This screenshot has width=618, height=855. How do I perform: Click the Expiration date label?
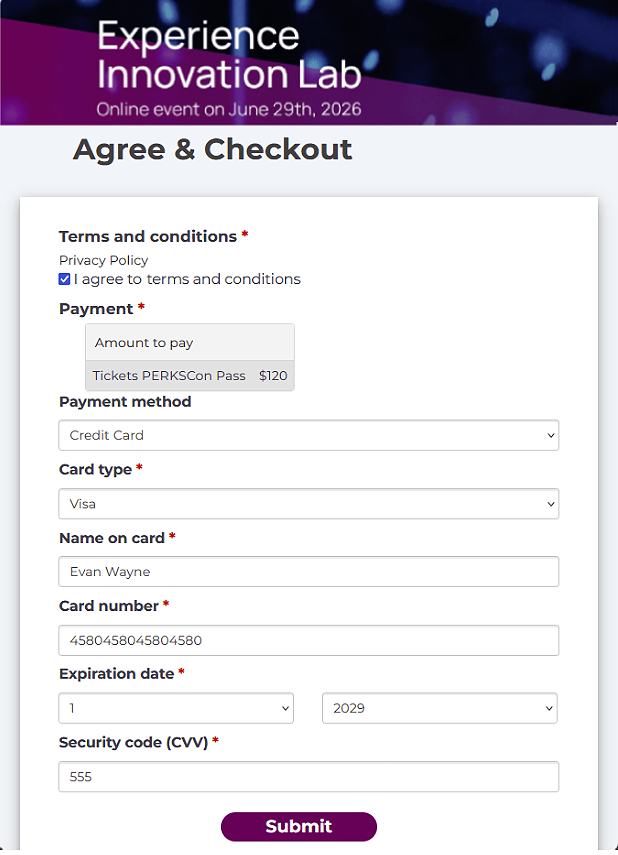tap(116, 674)
